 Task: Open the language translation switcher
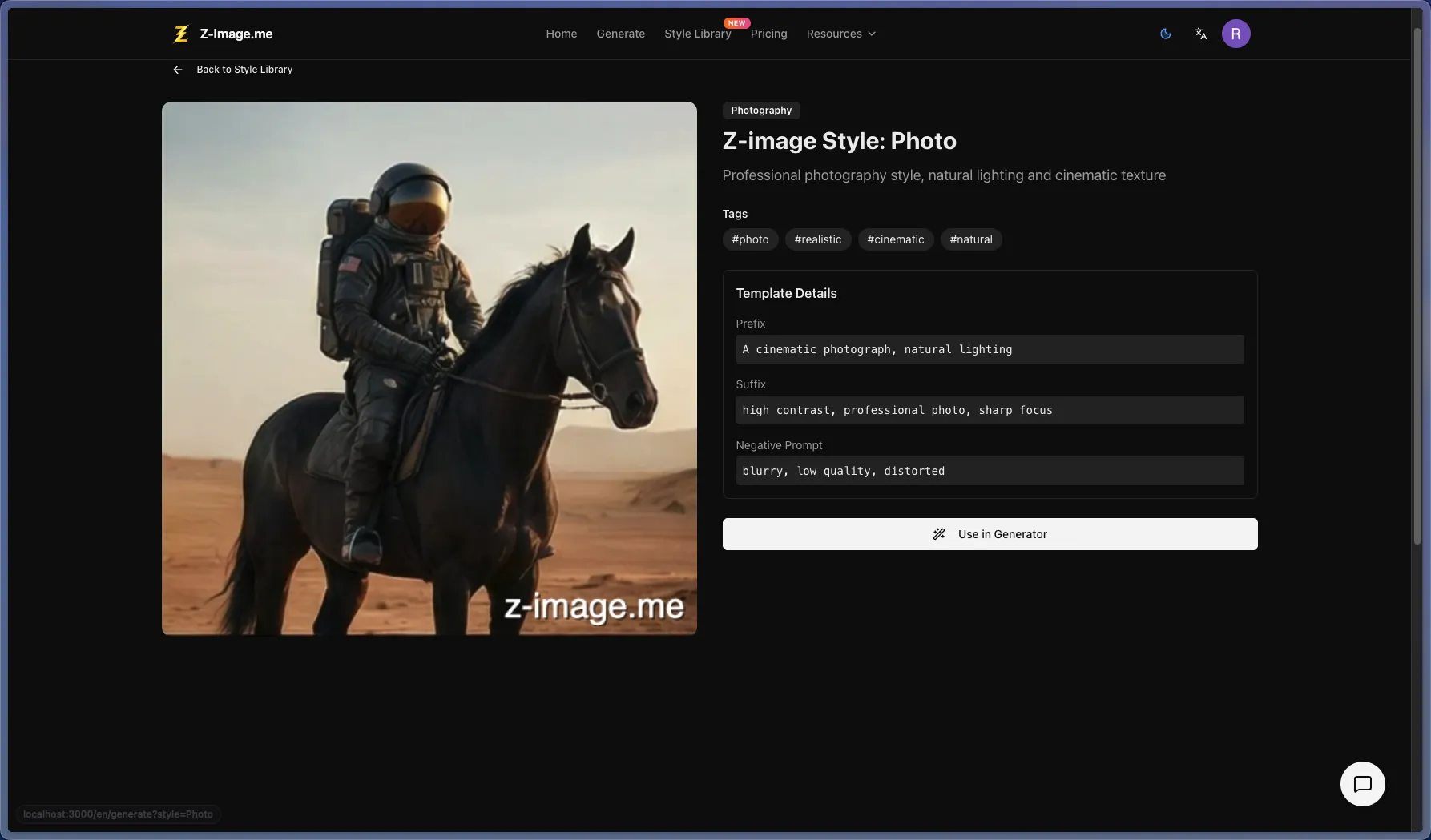(1200, 34)
